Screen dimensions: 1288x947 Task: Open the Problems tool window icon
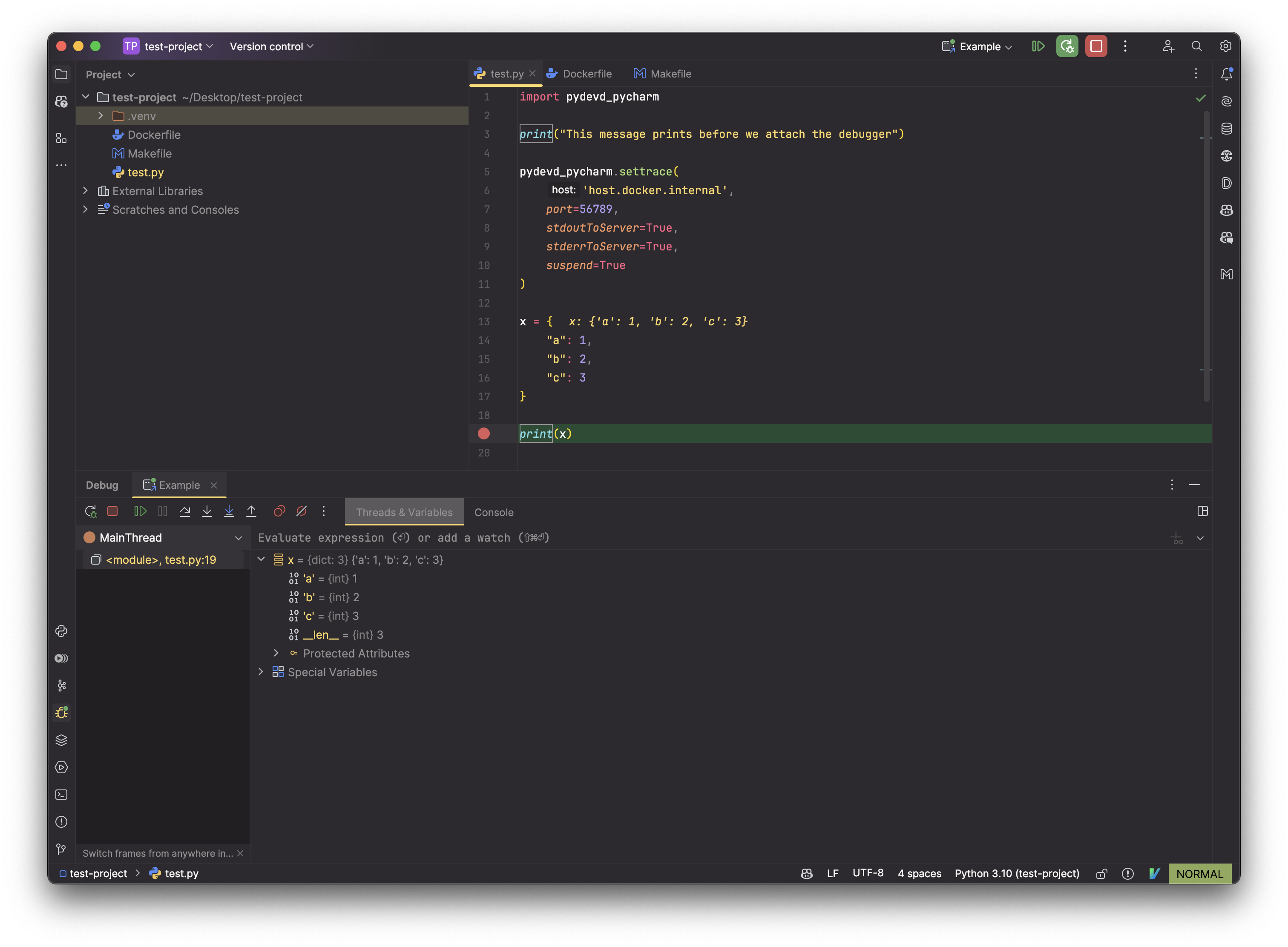pyautogui.click(x=61, y=822)
